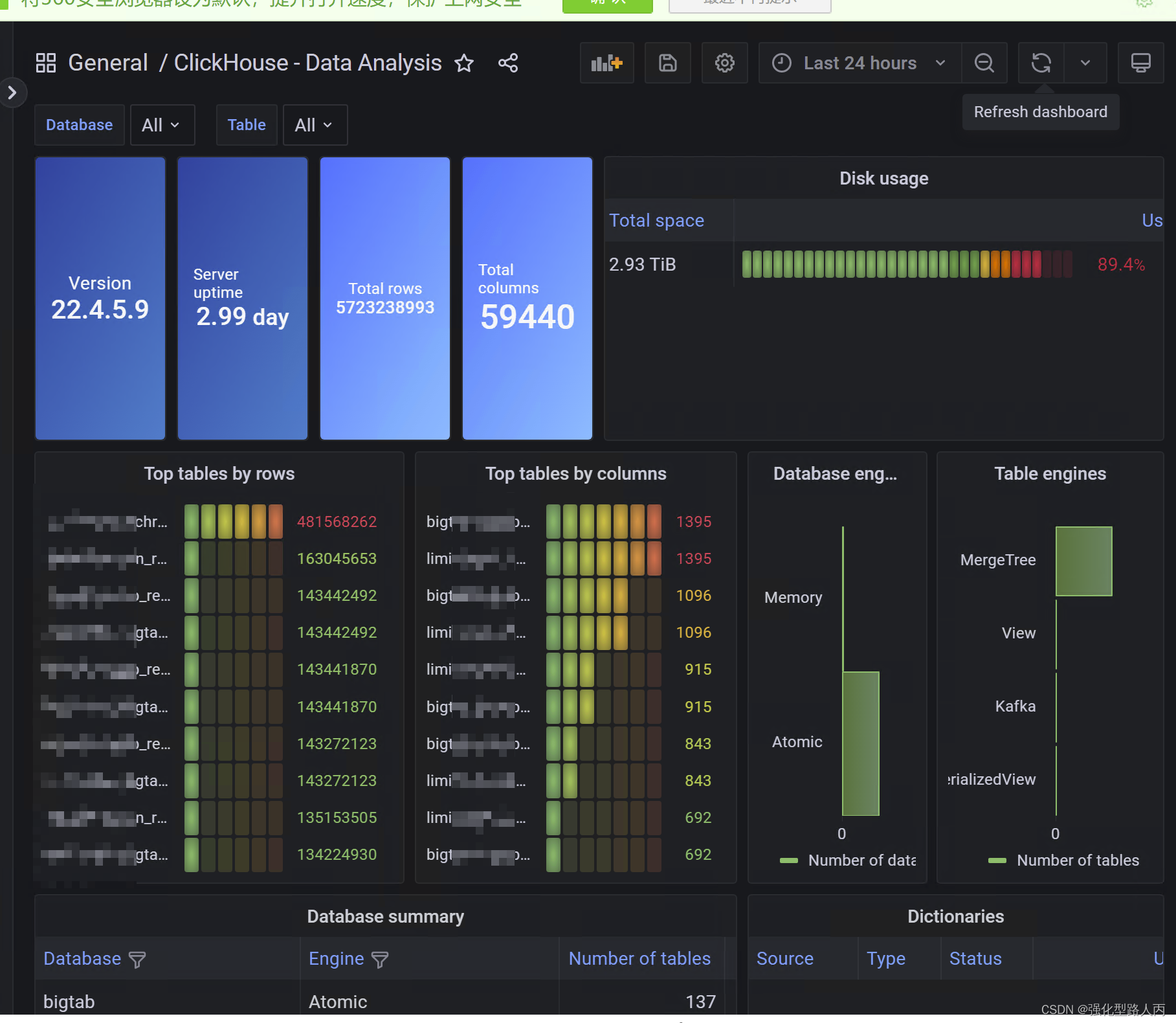
Task: Toggle the Number of data legend series
Action: (861, 860)
